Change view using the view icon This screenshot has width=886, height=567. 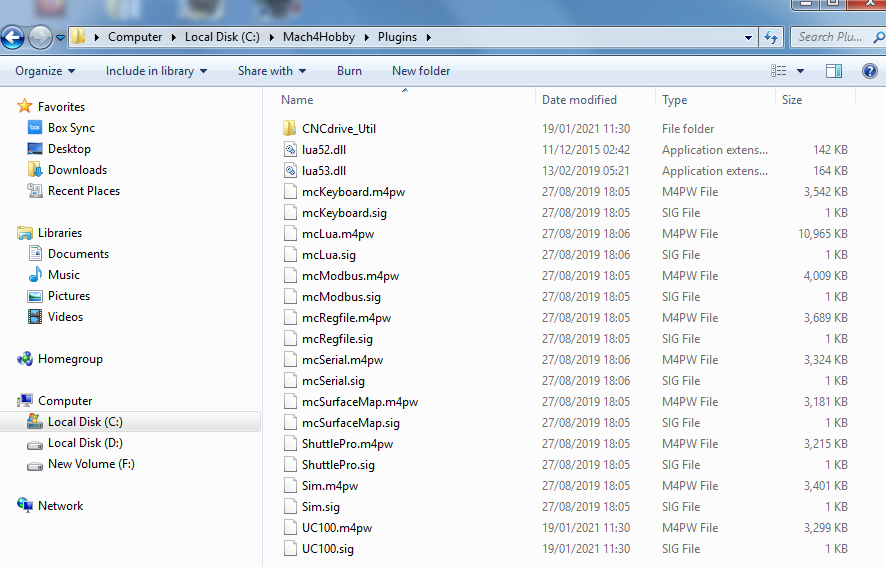click(x=779, y=71)
